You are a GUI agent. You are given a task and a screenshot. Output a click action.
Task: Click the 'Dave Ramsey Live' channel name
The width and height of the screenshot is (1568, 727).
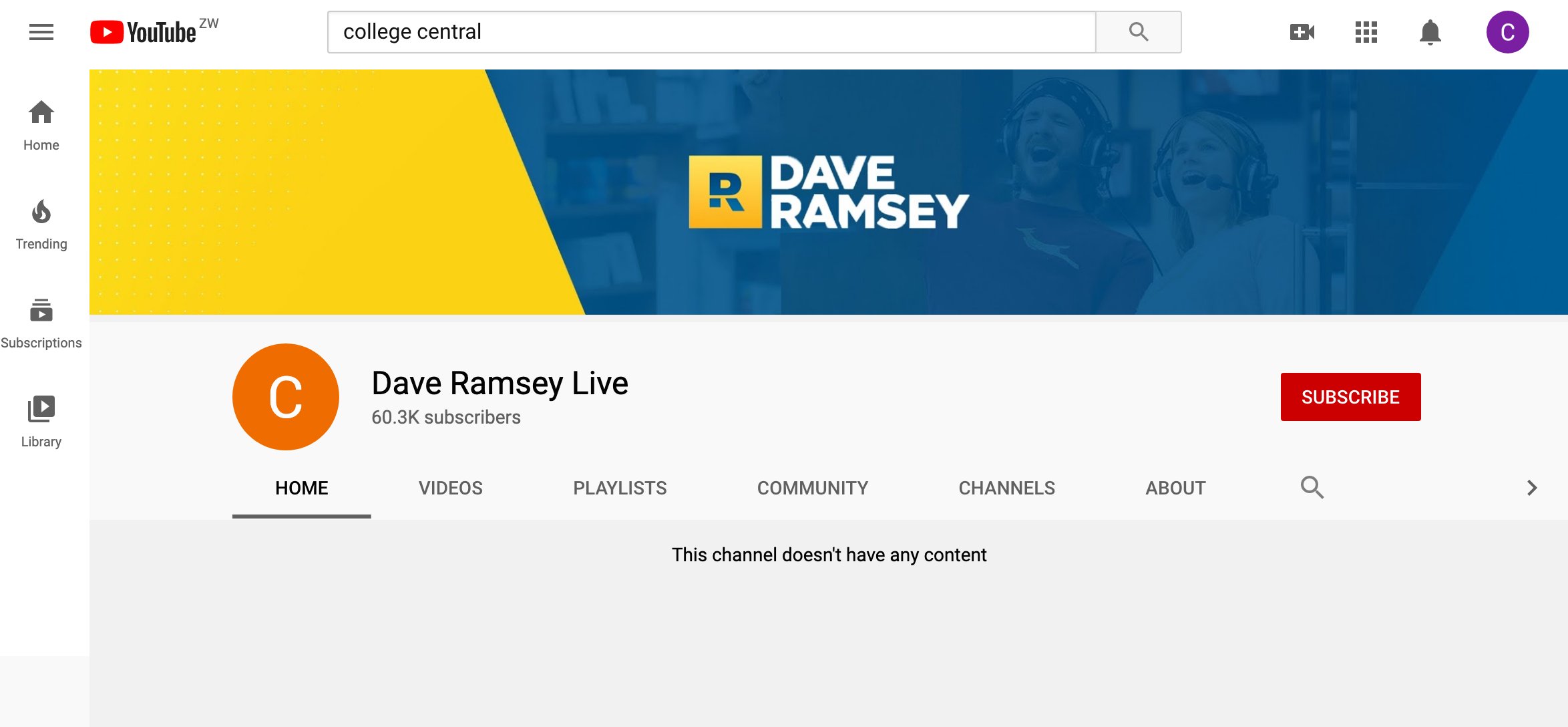(500, 384)
